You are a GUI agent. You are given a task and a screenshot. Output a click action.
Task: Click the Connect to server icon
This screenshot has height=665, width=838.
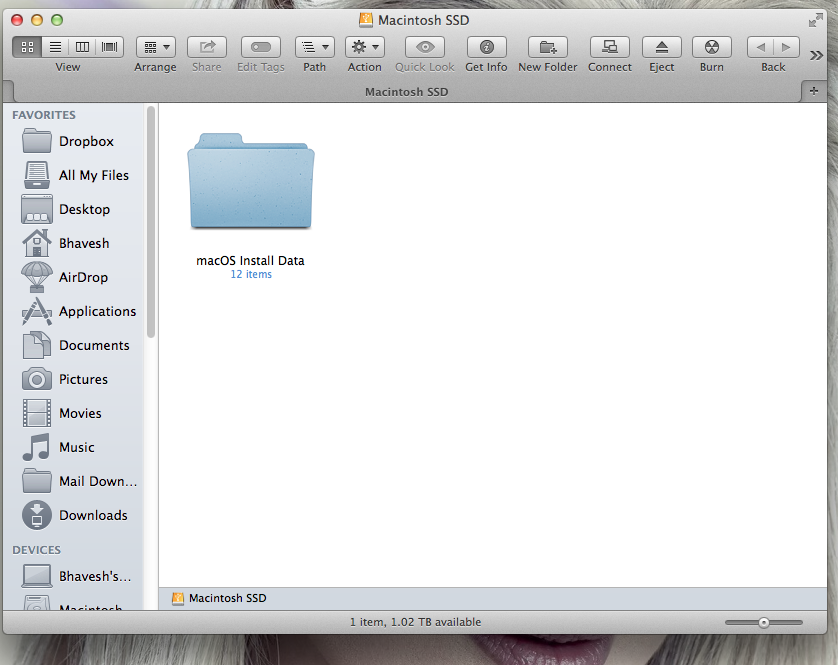coord(610,47)
